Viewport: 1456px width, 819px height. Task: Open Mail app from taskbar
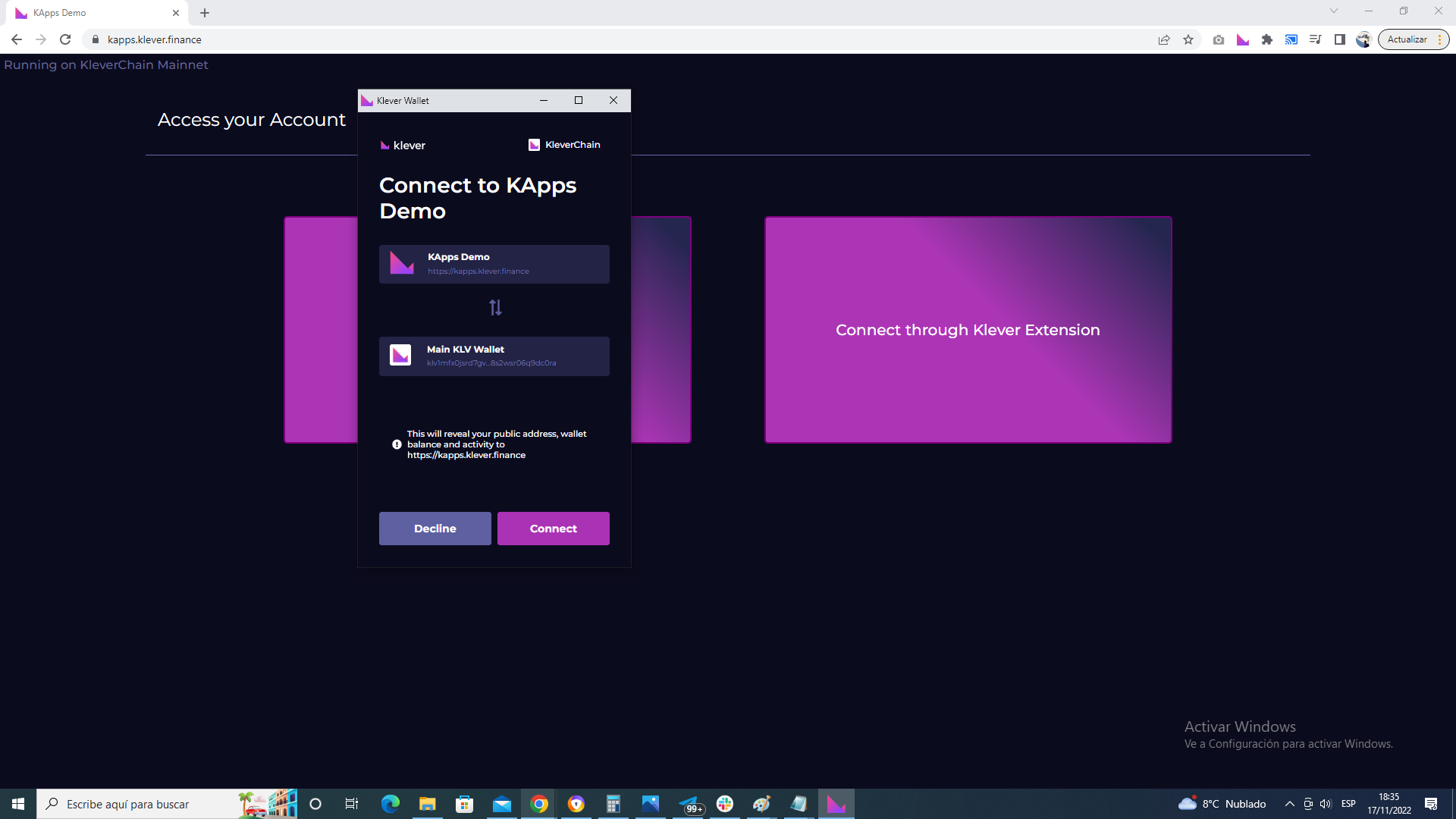tap(501, 804)
